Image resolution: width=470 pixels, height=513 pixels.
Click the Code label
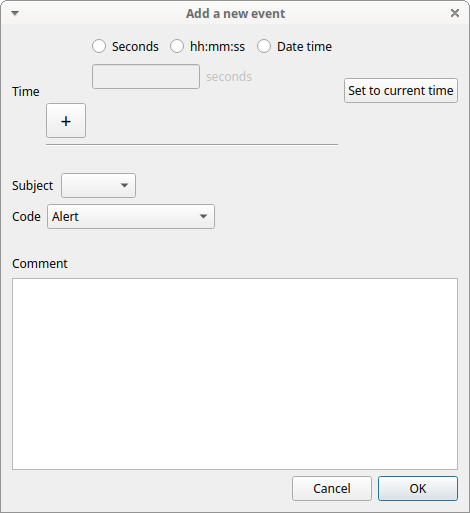pyautogui.click(x=26, y=217)
